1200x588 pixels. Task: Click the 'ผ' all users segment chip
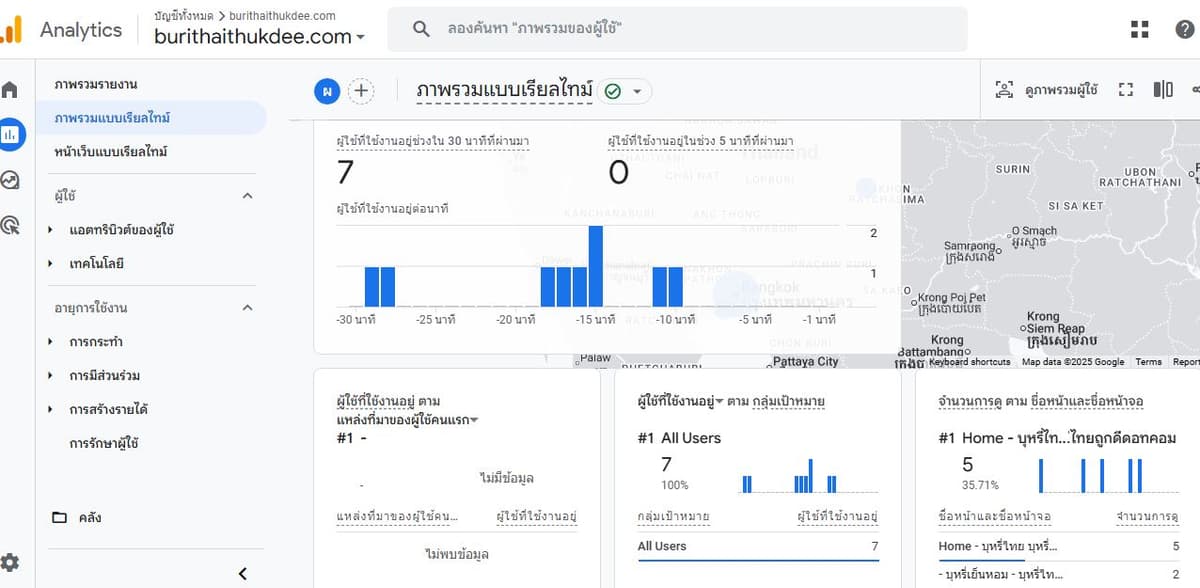pos(326,91)
